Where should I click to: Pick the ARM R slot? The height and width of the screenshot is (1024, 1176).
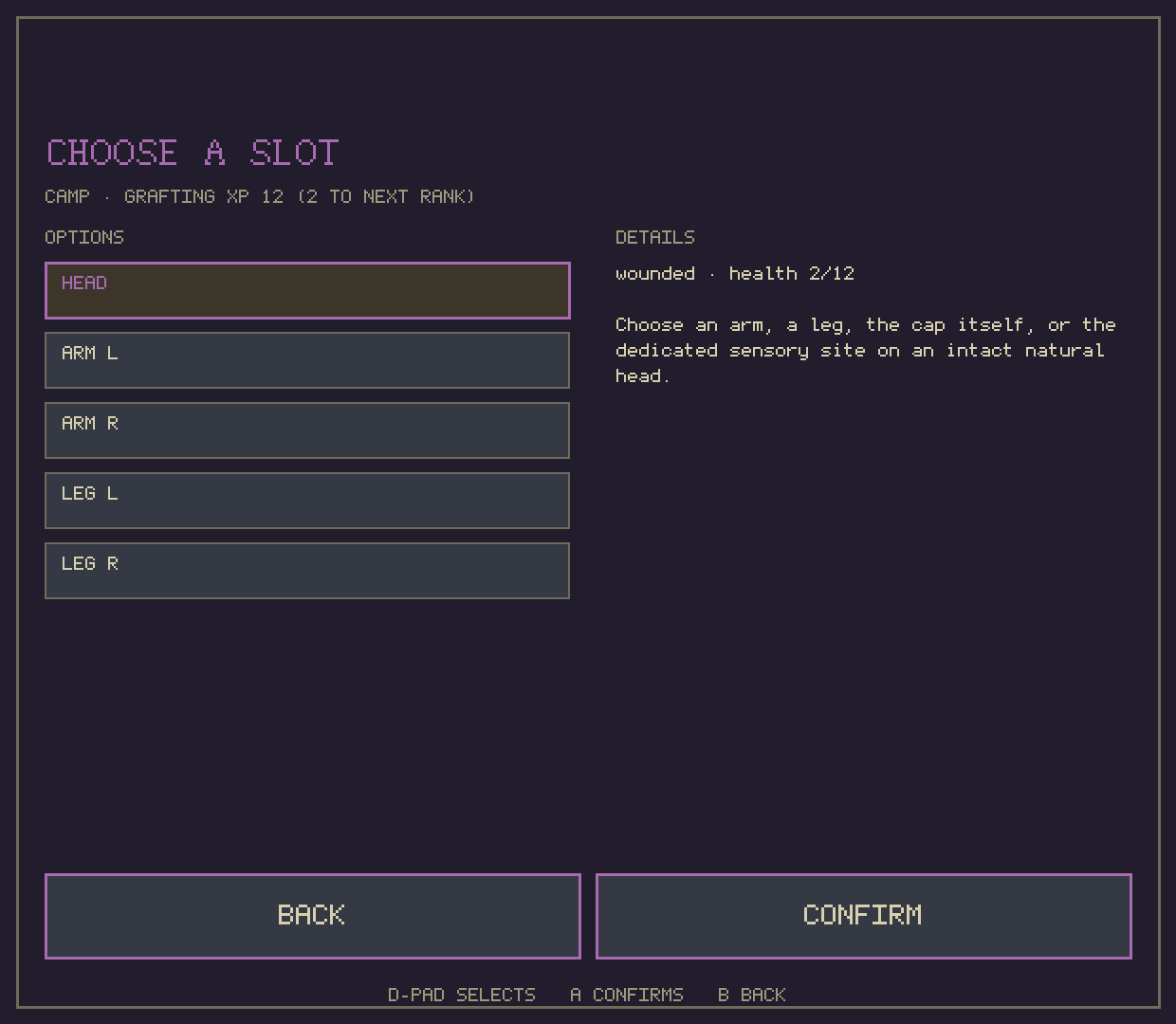(307, 430)
